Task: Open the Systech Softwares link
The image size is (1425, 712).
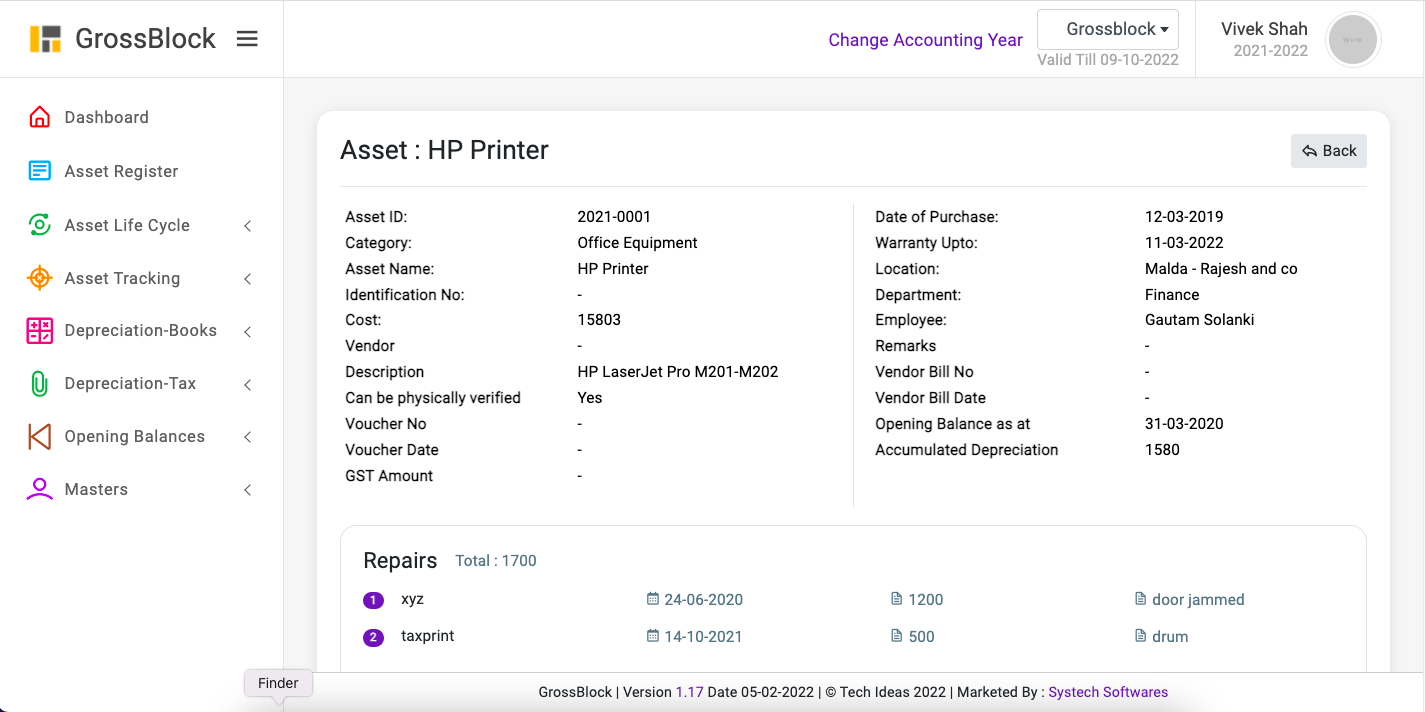Action: pyautogui.click(x=1107, y=692)
